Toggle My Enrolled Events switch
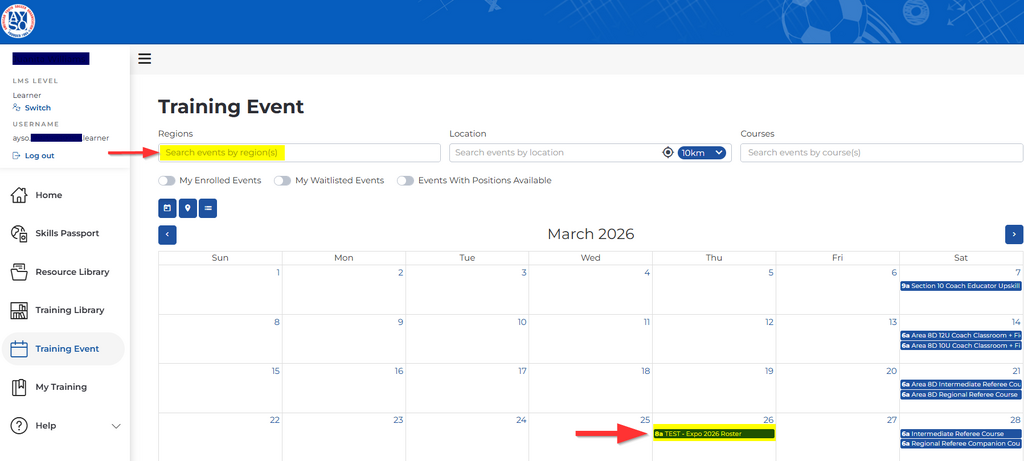 point(167,181)
